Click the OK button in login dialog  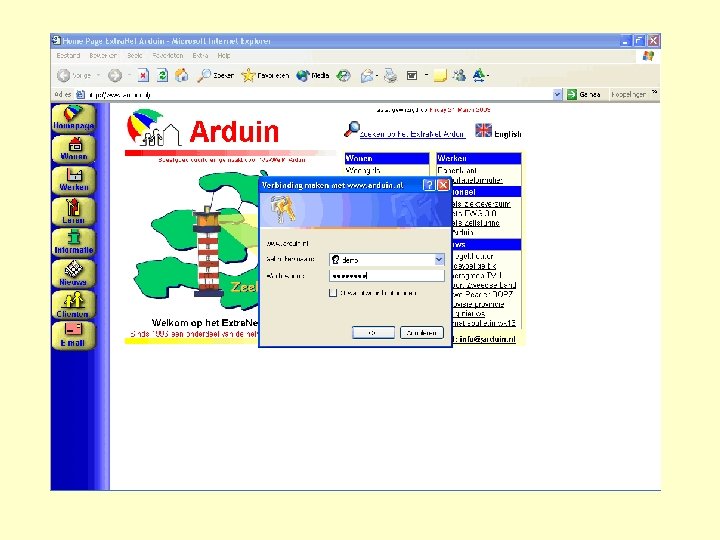click(373, 332)
